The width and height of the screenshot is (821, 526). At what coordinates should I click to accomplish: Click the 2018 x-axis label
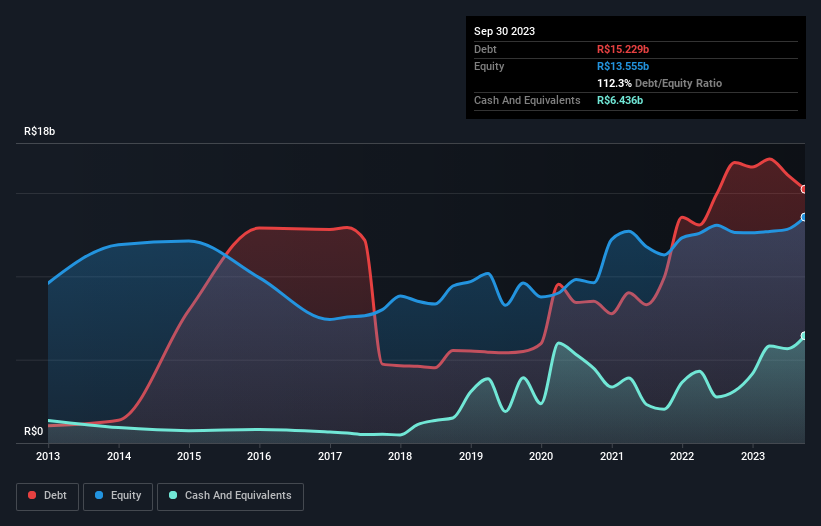[400, 456]
